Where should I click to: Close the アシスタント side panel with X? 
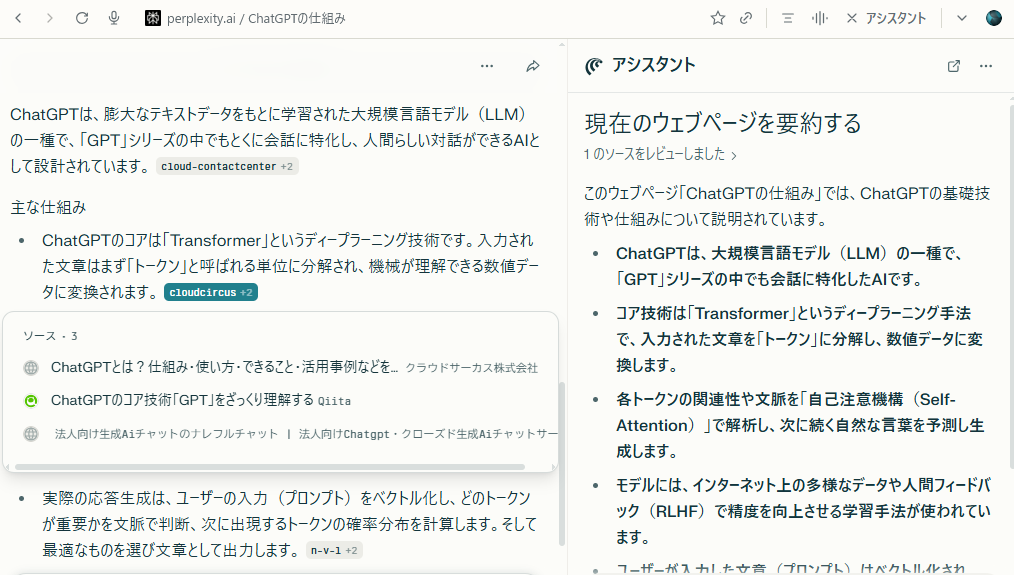pos(852,18)
